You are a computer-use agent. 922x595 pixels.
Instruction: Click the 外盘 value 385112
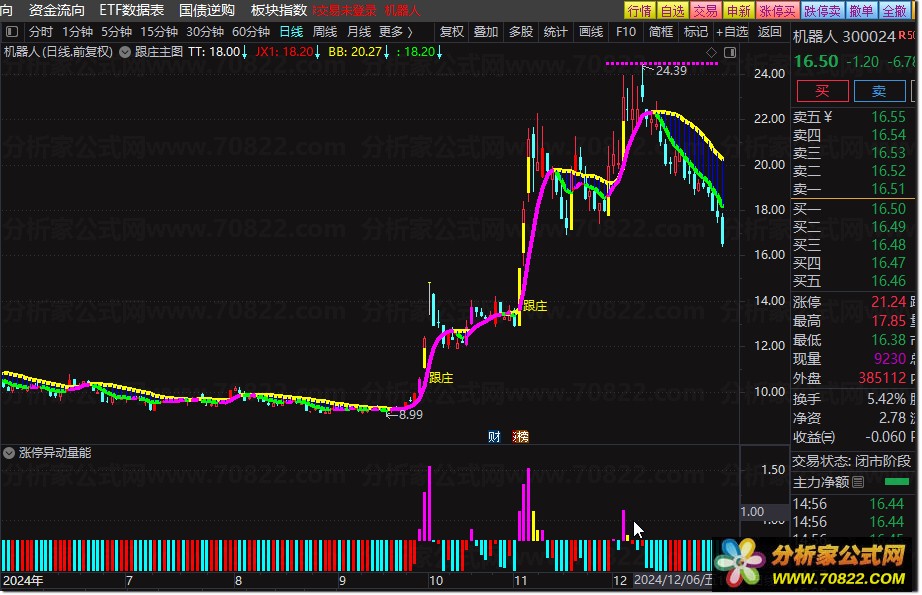(x=882, y=377)
